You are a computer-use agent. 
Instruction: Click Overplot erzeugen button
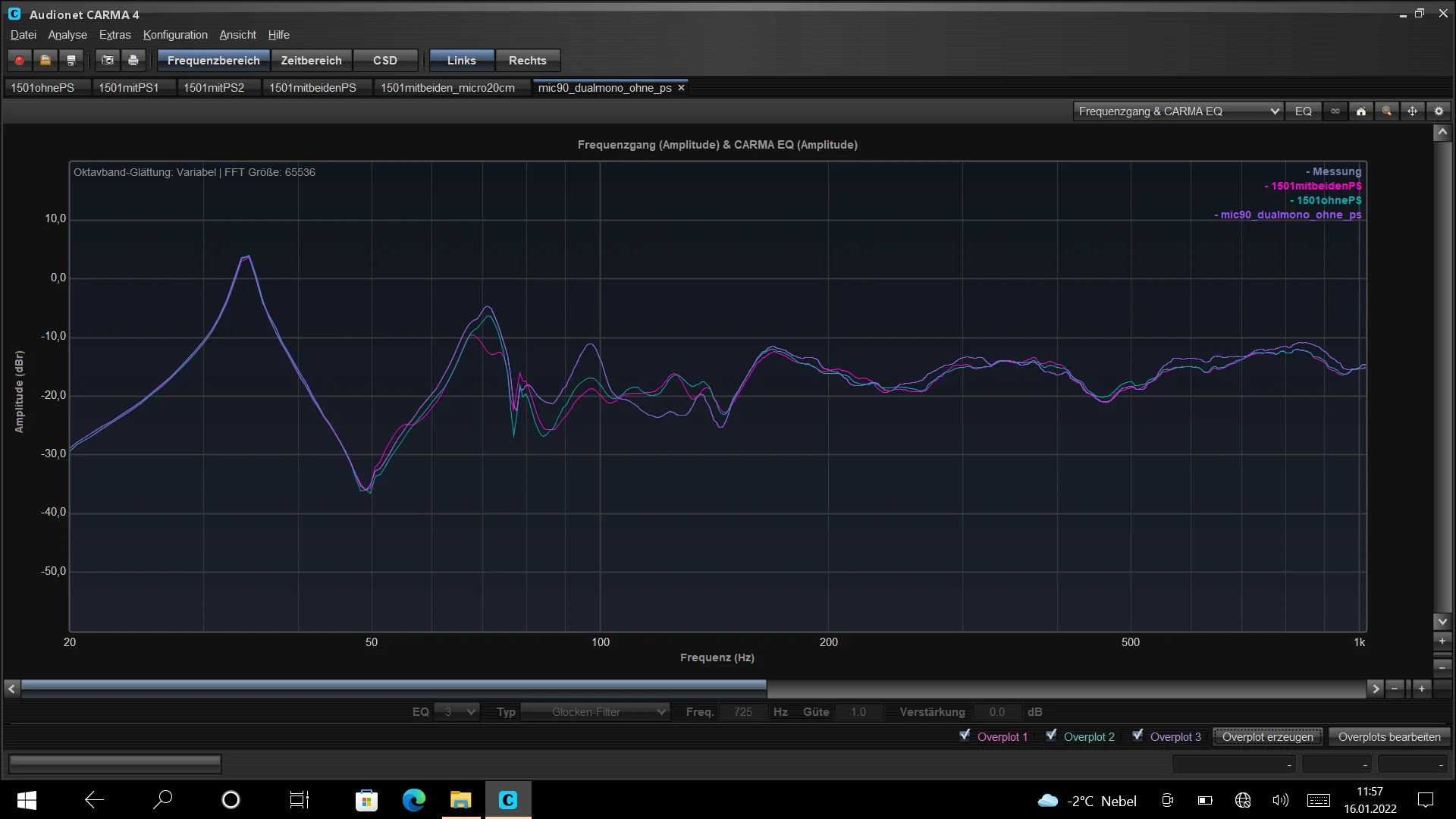click(x=1268, y=737)
